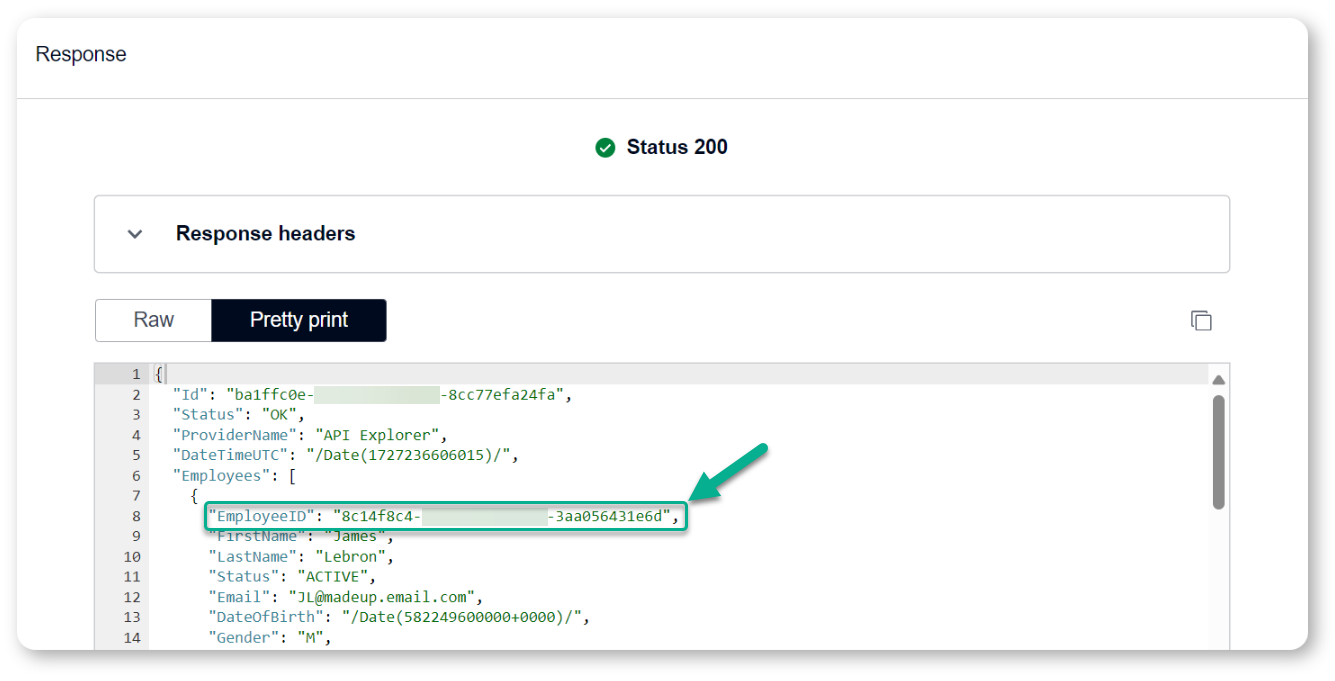This screenshot has height=681, width=1335.
Task: Select the "Id" line in the JSON
Action: (373, 394)
